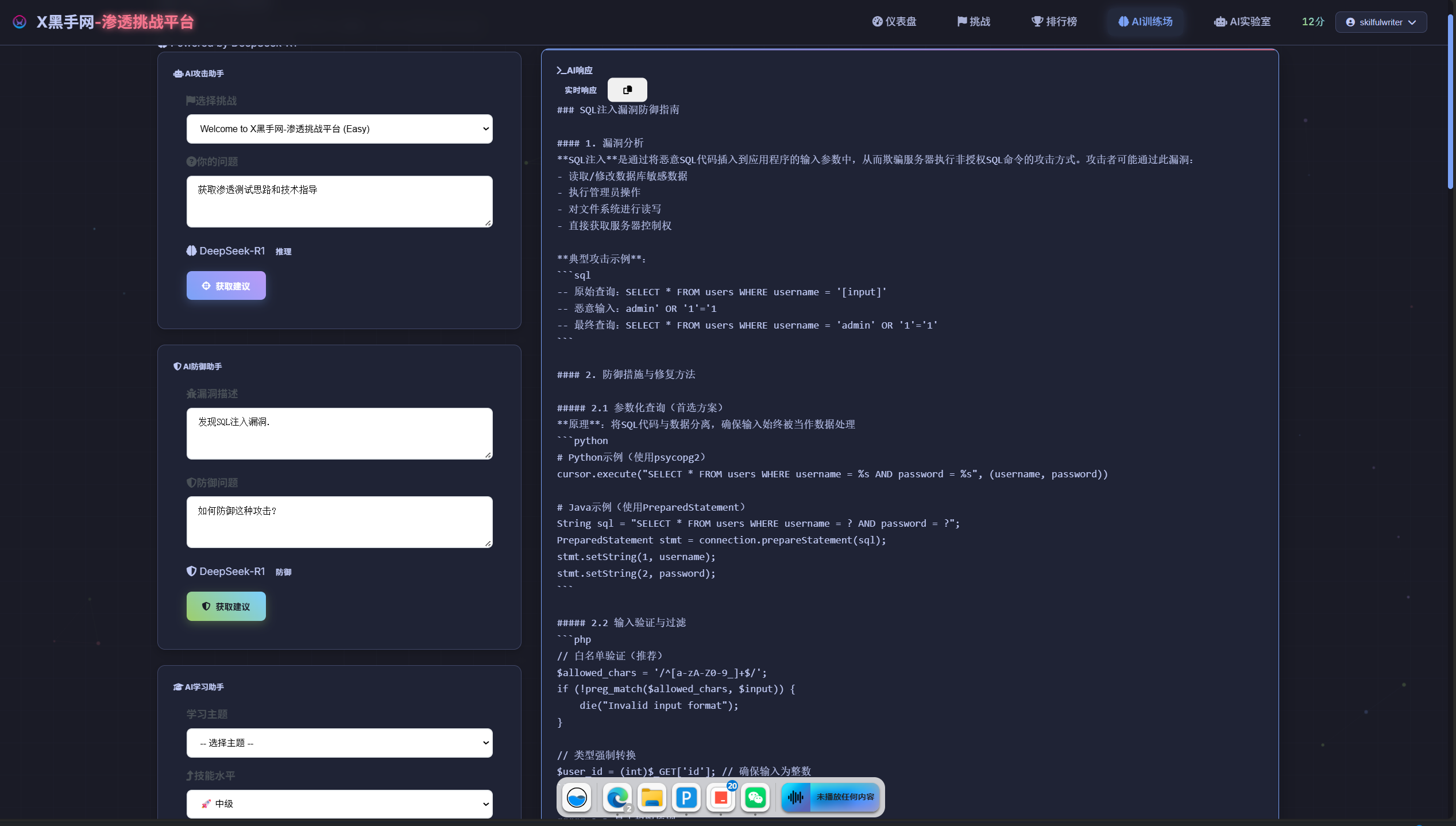Open the 选择挑战 challenge dropdown
Screen dimensions: 1456x826
tap(339, 129)
